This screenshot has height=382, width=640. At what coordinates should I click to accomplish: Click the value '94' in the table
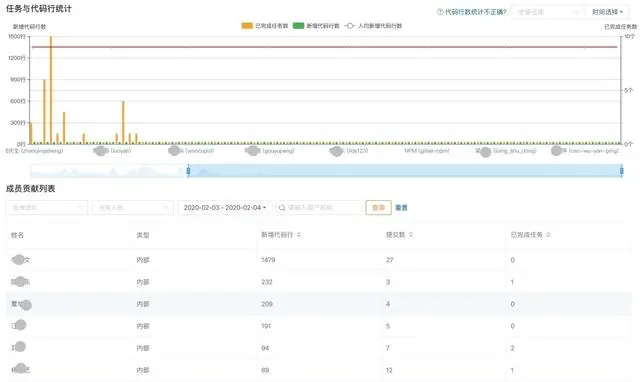[x=265, y=348]
